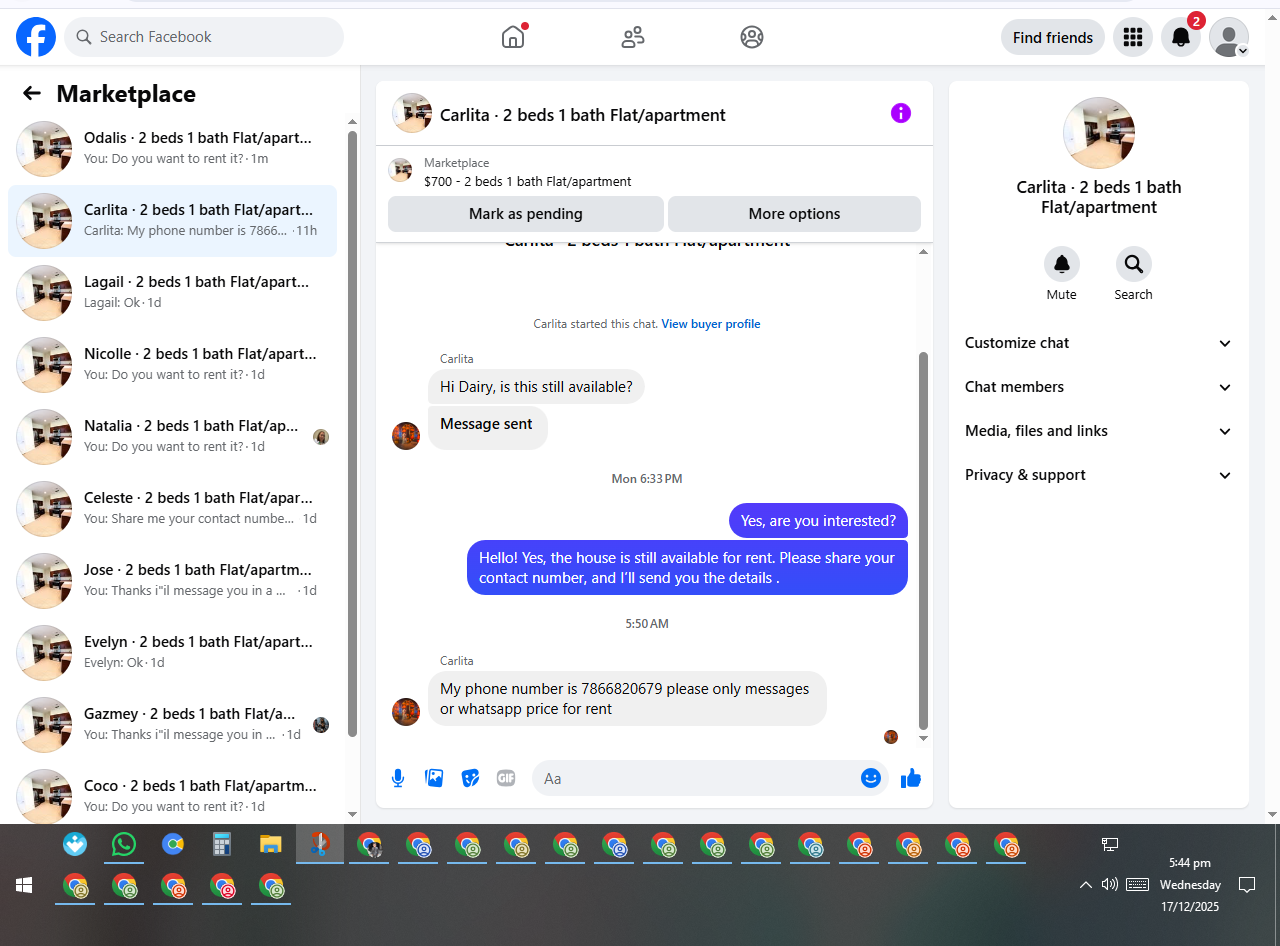The height and width of the screenshot is (946, 1280).
Task: Open Calculator from the taskbar
Action: pyautogui.click(x=222, y=844)
